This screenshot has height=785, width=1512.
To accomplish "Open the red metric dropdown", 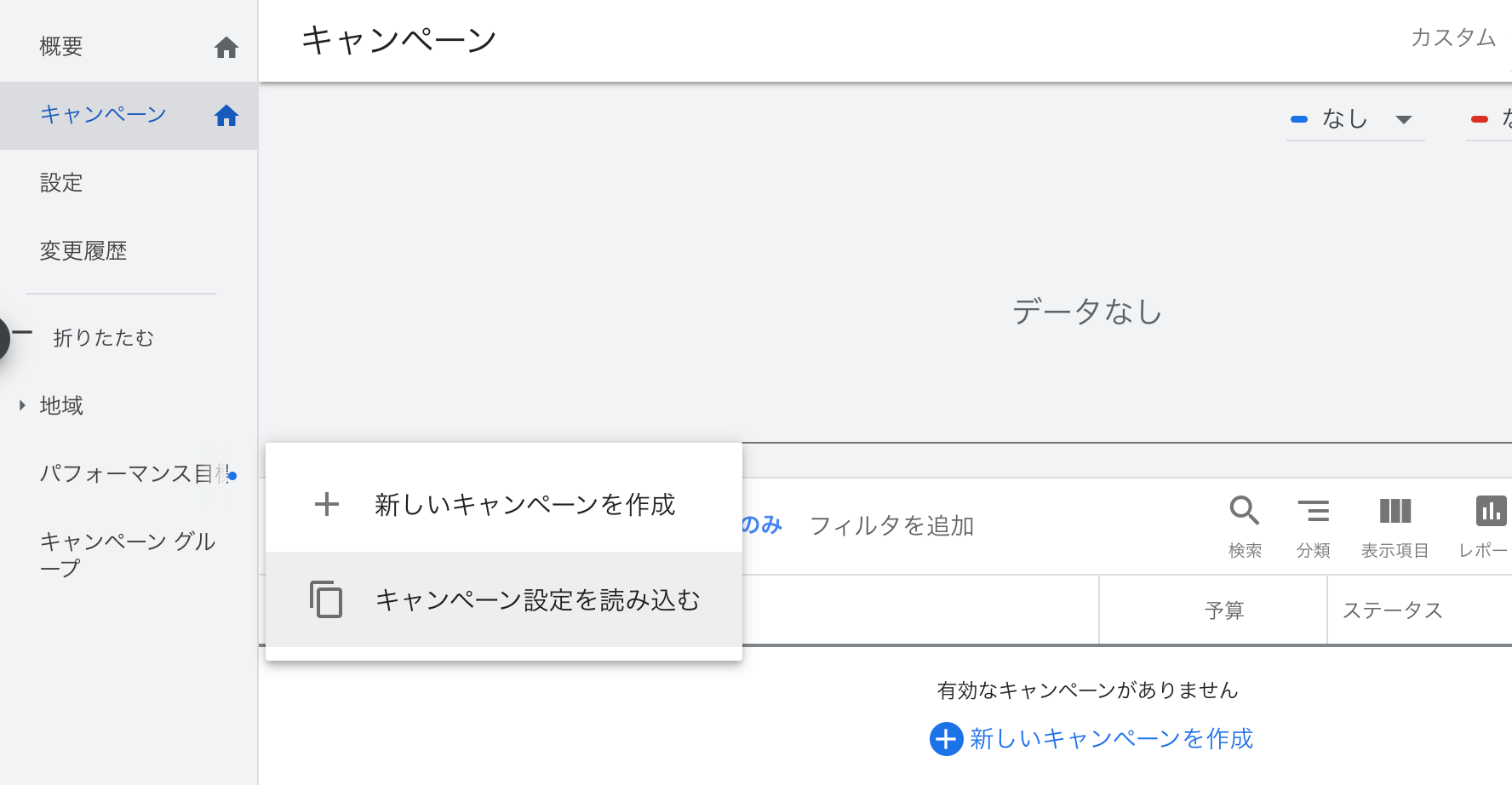I will tap(1489, 119).
